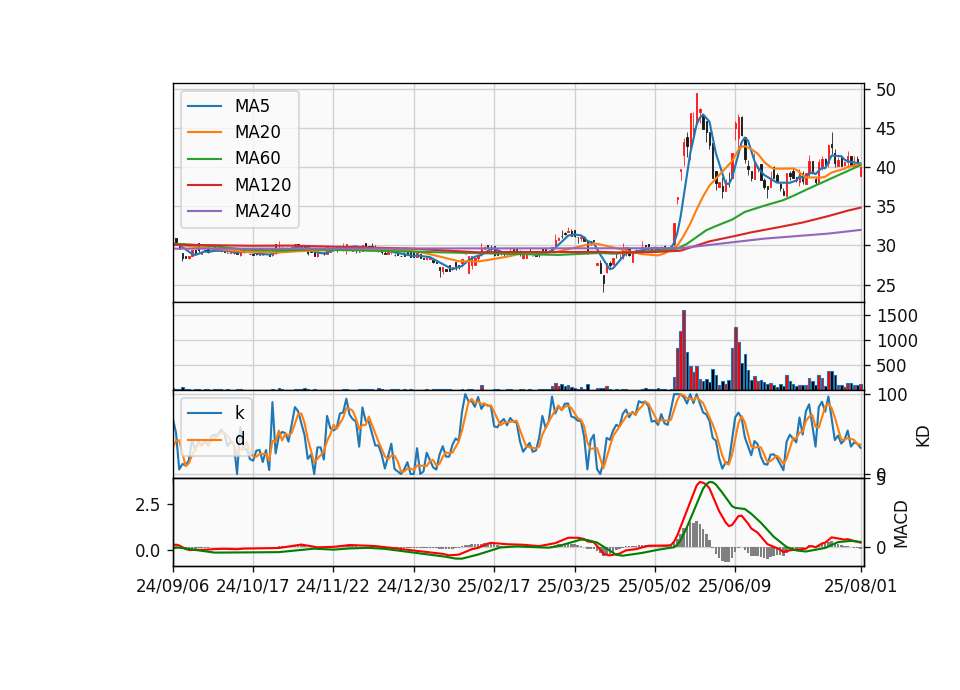Click the price axis value 50

[x=885, y=90]
